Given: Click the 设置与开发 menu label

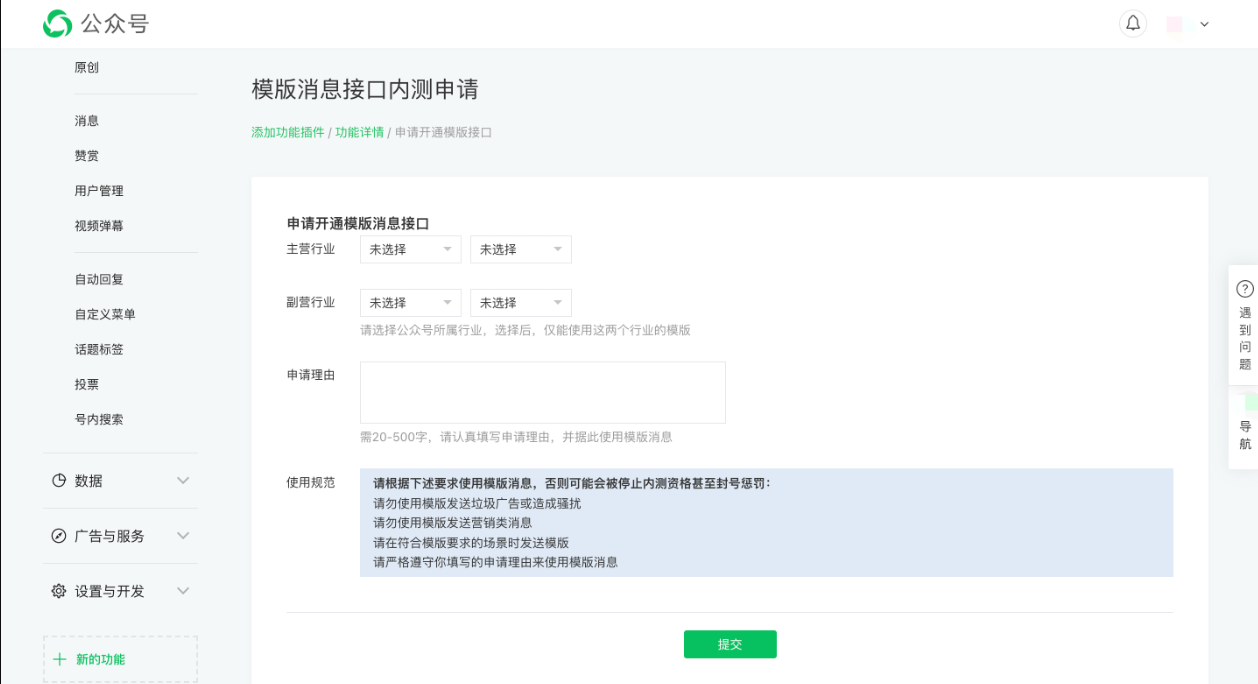Looking at the screenshot, I should pyautogui.click(x=110, y=591).
